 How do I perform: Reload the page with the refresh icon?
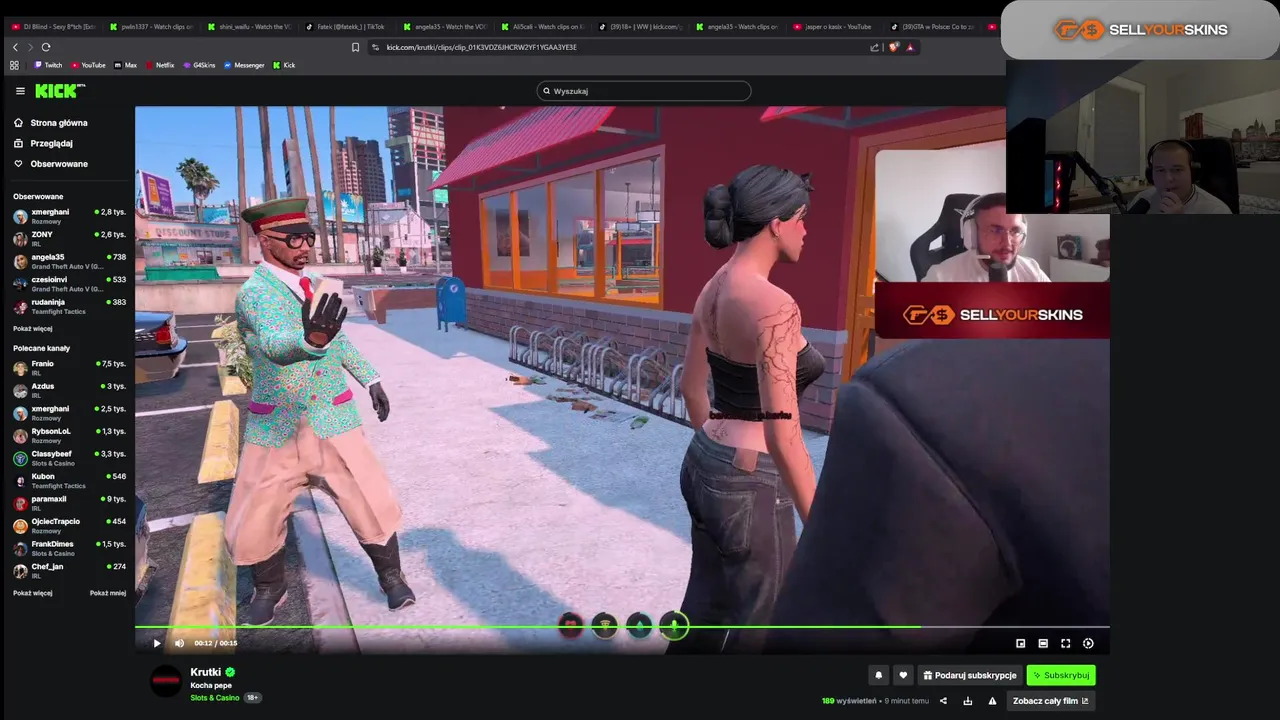click(x=46, y=47)
